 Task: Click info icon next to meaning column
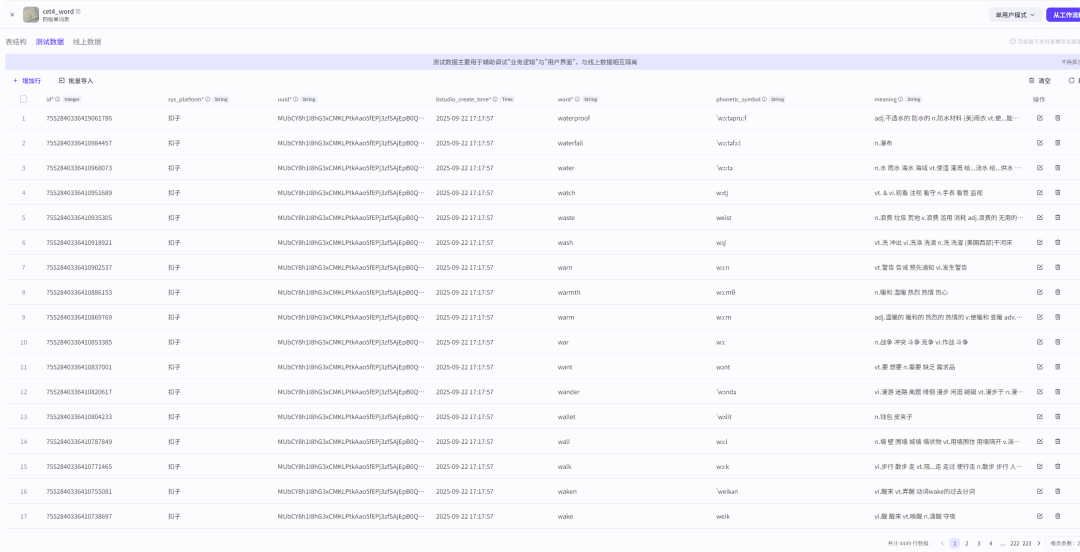point(901,99)
